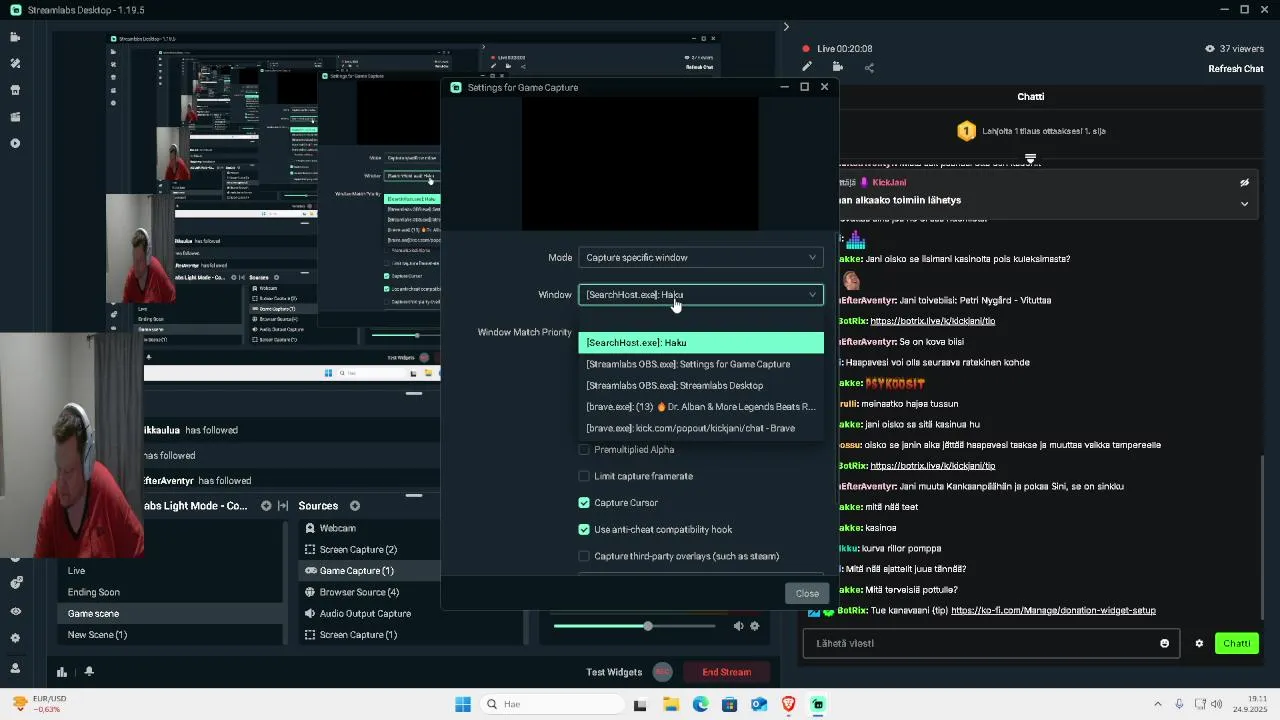The width and height of the screenshot is (1280, 720).
Task: Select brave.exe kick.com chat window option
Action: click(701, 428)
